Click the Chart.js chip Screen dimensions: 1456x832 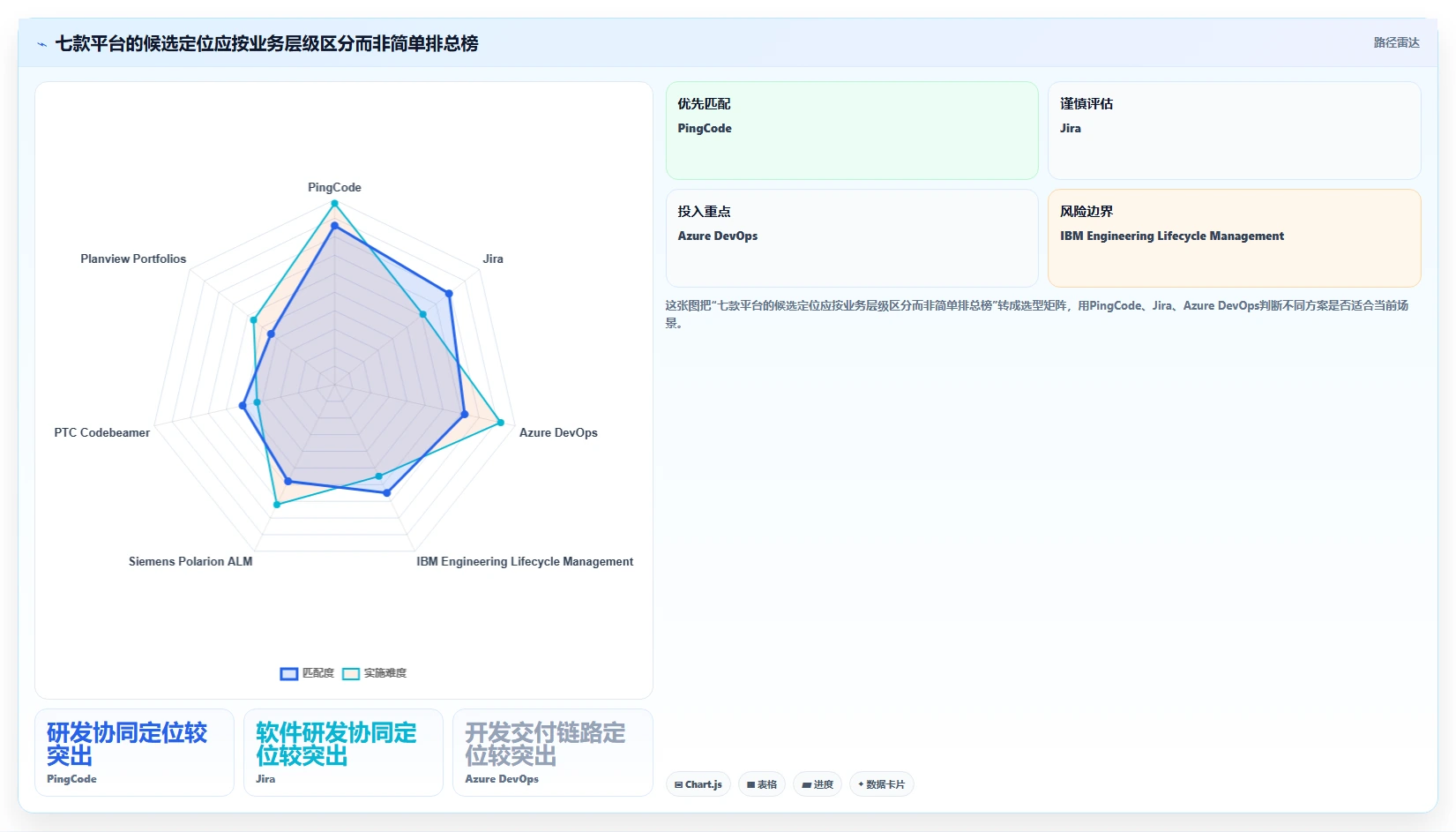pyautogui.click(x=698, y=784)
